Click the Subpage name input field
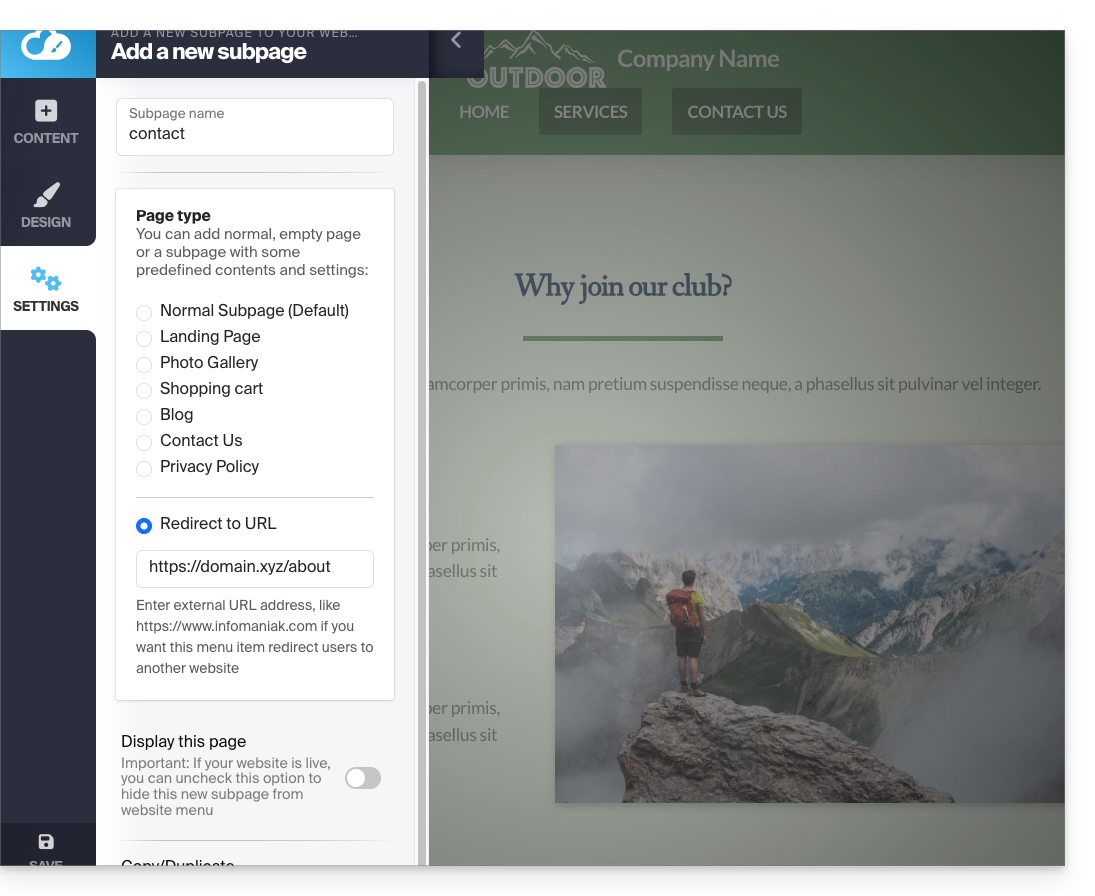 pyautogui.click(x=255, y=134)
